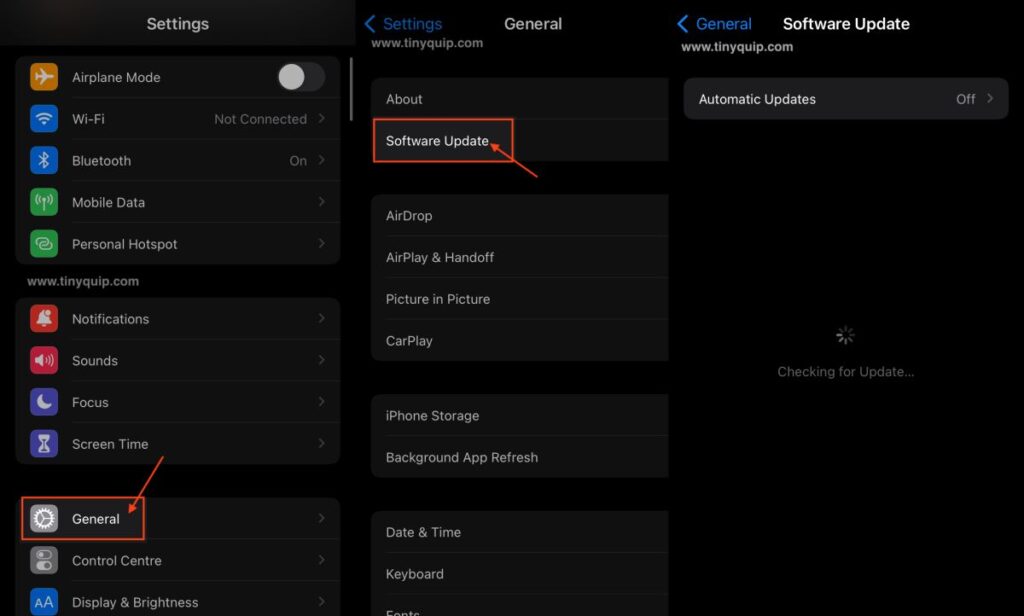Select the Notifications icon

44,318
